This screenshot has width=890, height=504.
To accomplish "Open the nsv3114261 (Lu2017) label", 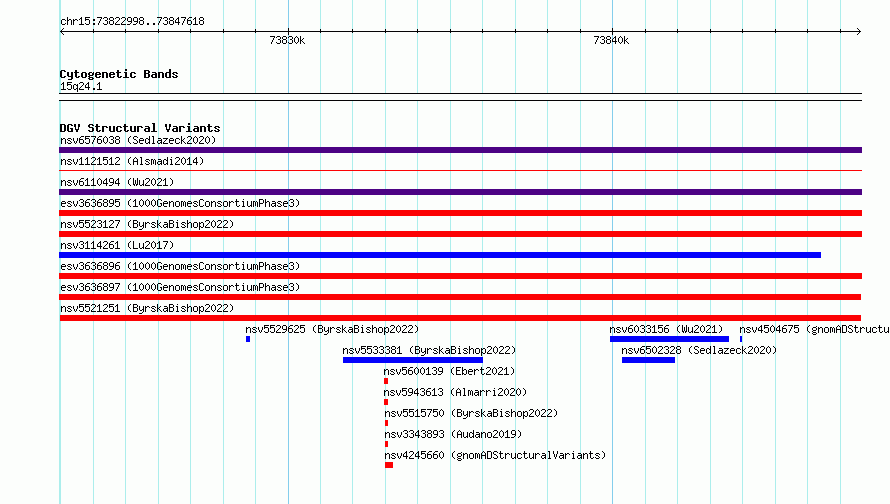I will click(x=117, y=245).
